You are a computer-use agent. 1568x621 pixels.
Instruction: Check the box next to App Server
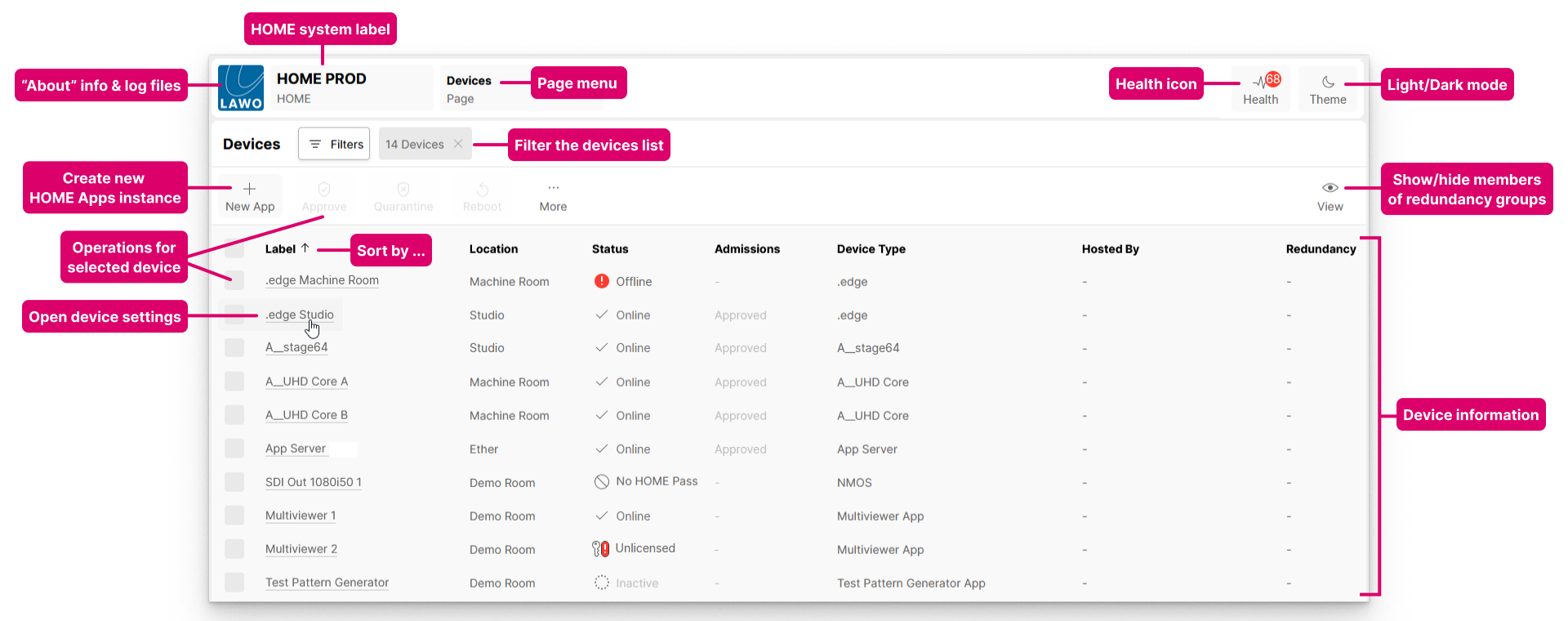coord(234,449)
